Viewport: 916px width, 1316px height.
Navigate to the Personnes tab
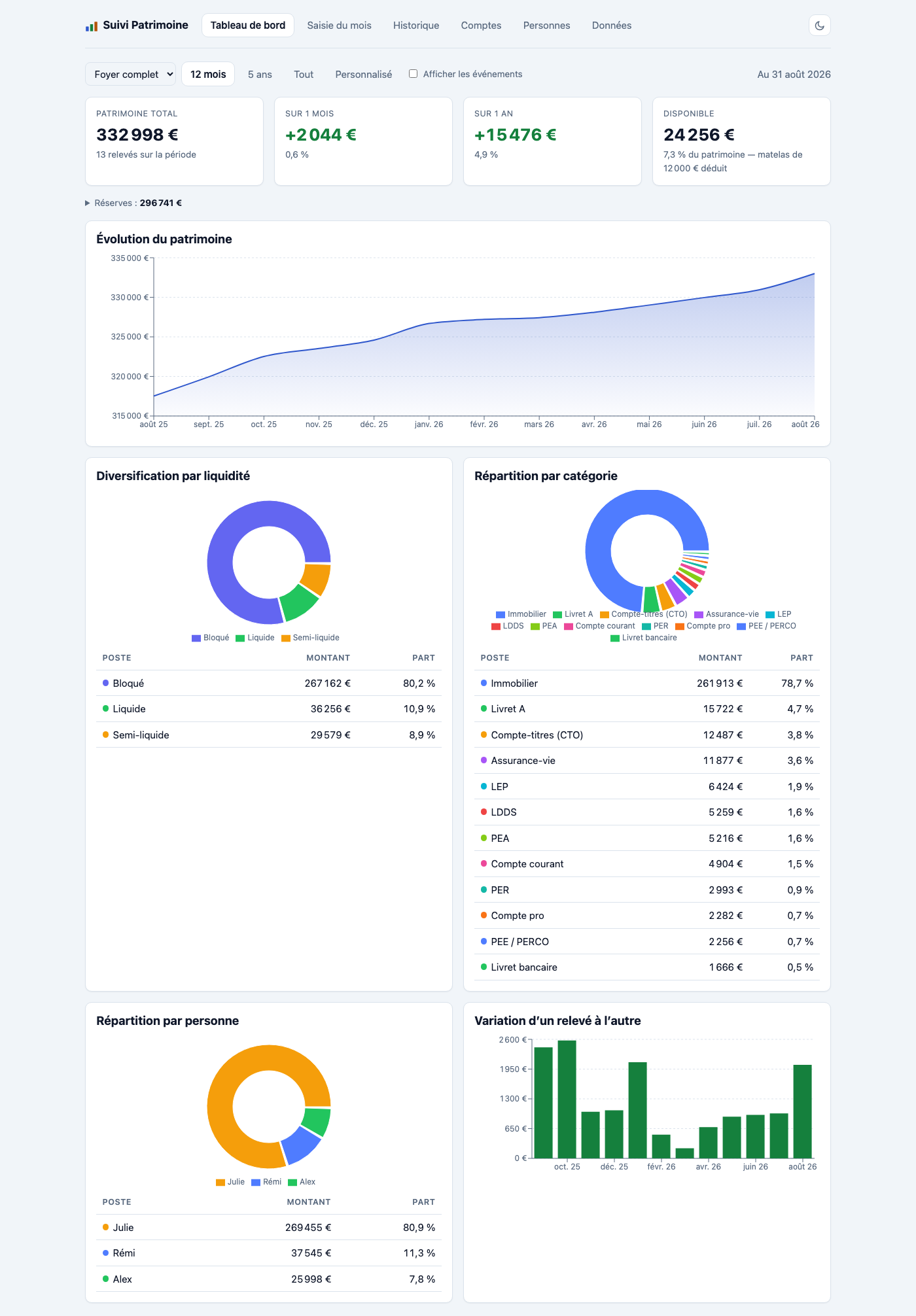pyautogui.click(x=547, y=26)
